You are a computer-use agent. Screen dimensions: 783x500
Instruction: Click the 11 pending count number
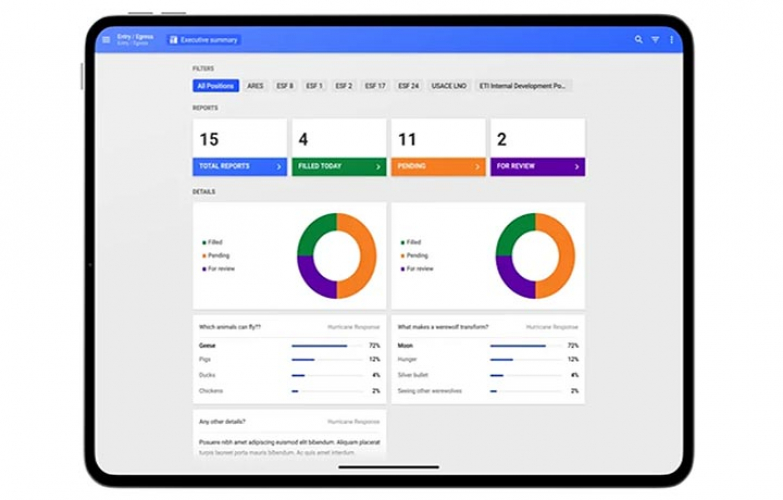click(x=407, y=139)
